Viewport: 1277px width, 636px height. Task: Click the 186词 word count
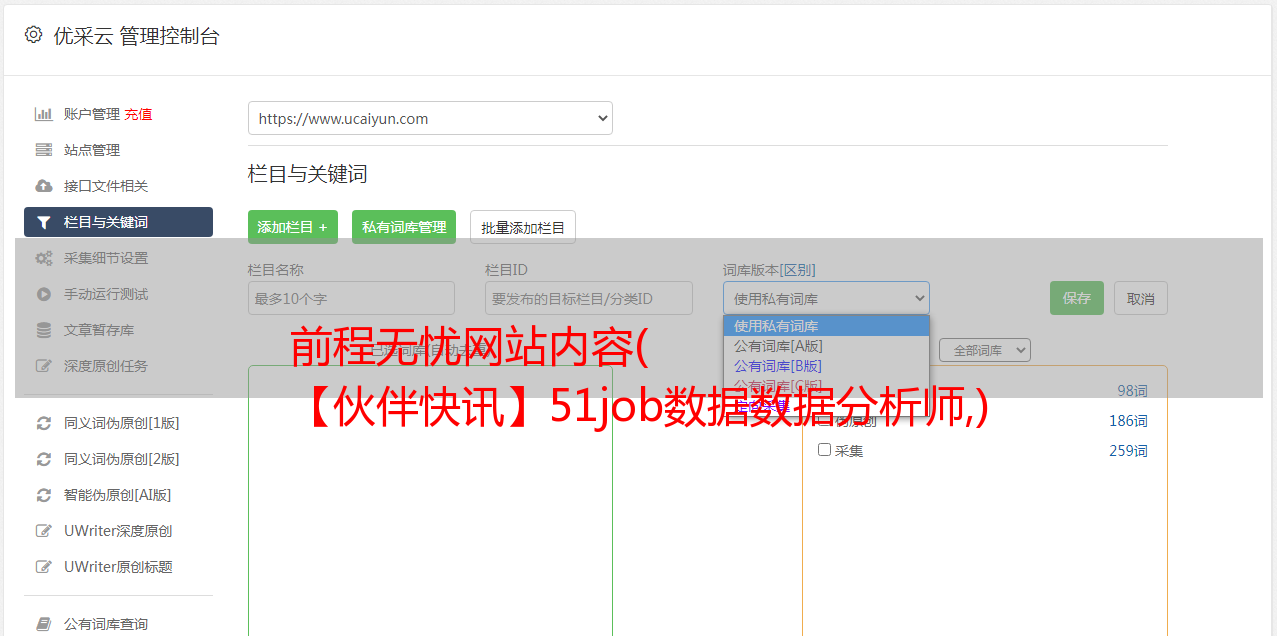click(x=1128, y=421)
